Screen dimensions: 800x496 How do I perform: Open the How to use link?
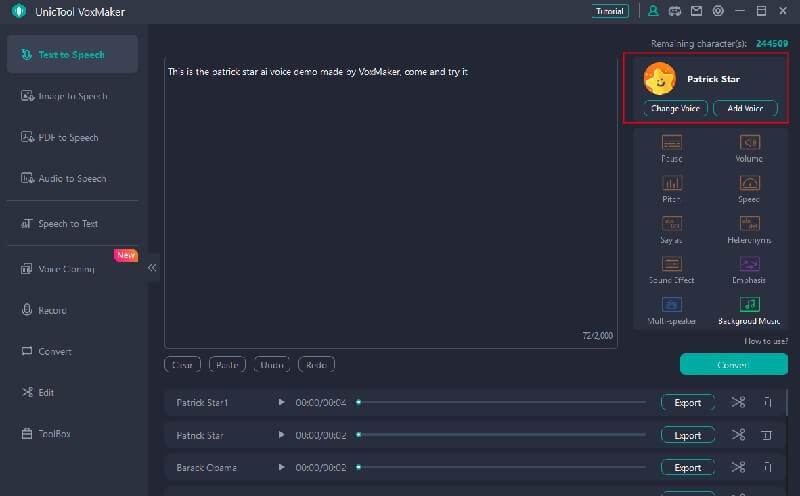pos(766,341)
